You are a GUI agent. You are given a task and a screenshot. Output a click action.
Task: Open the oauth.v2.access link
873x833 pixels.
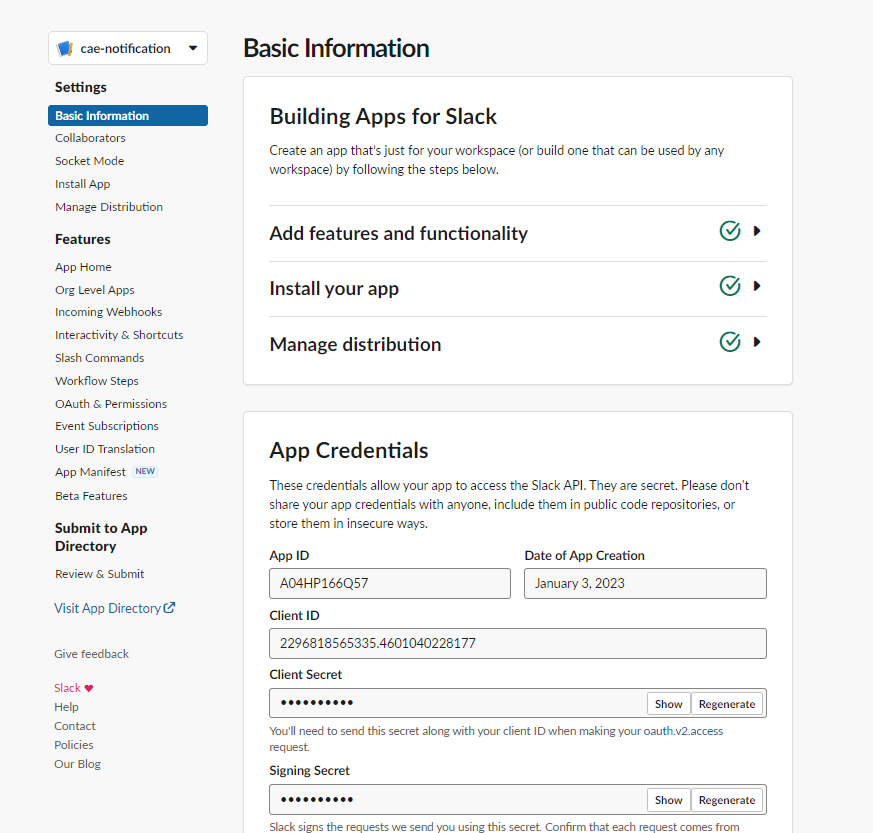683,731
